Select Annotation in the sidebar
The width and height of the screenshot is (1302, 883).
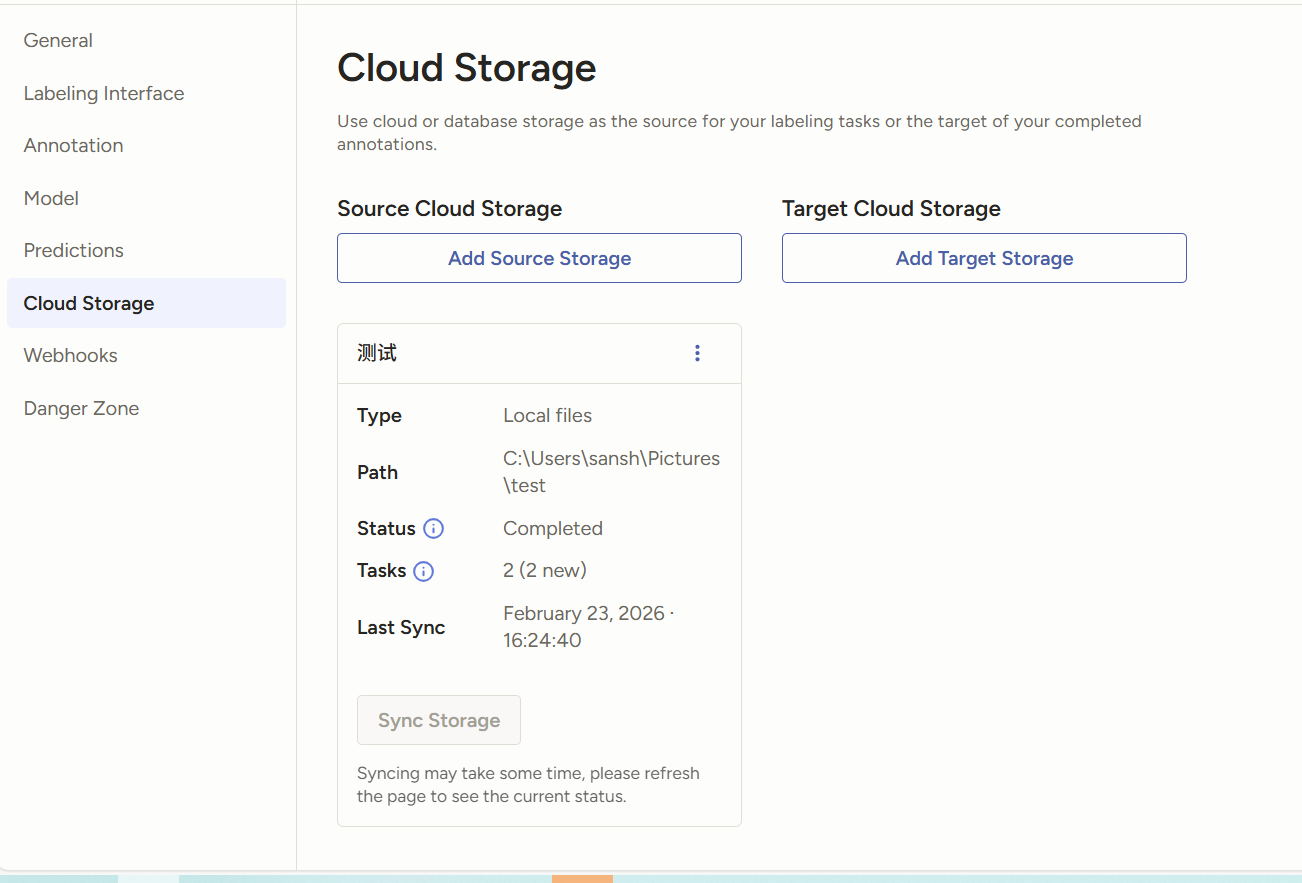point(74,145)
